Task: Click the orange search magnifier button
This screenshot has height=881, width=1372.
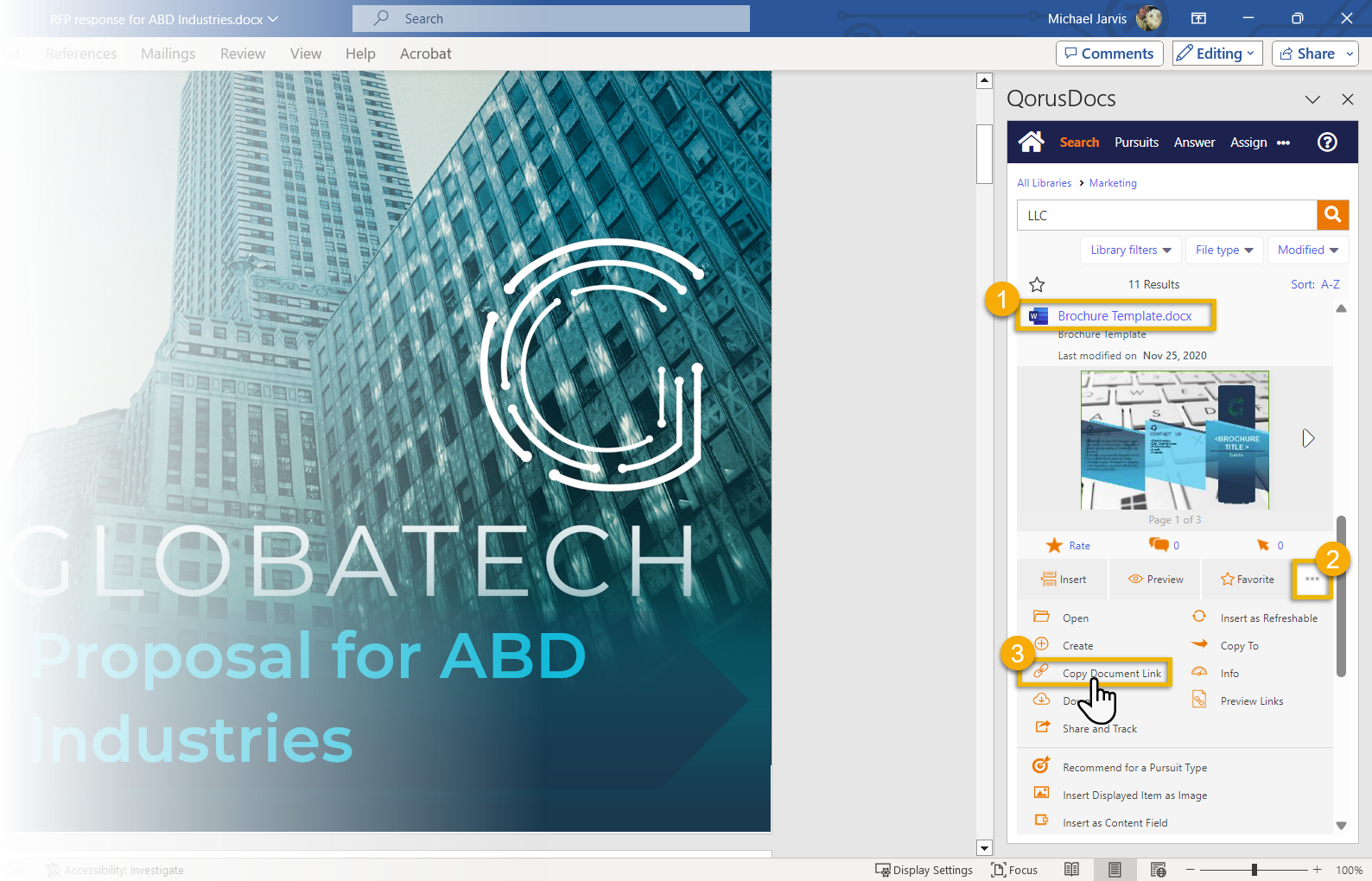Action: point(1332,214)
